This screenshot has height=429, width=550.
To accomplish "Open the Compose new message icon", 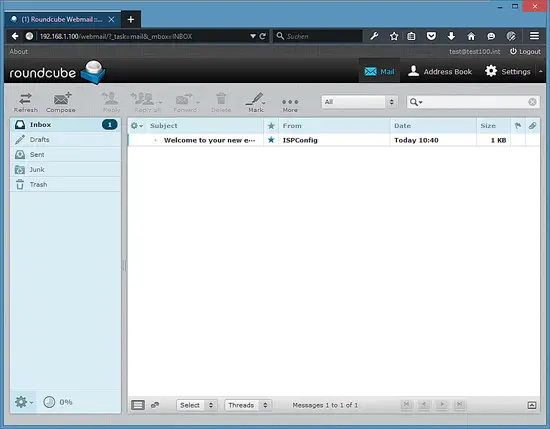I will [61, 102].
